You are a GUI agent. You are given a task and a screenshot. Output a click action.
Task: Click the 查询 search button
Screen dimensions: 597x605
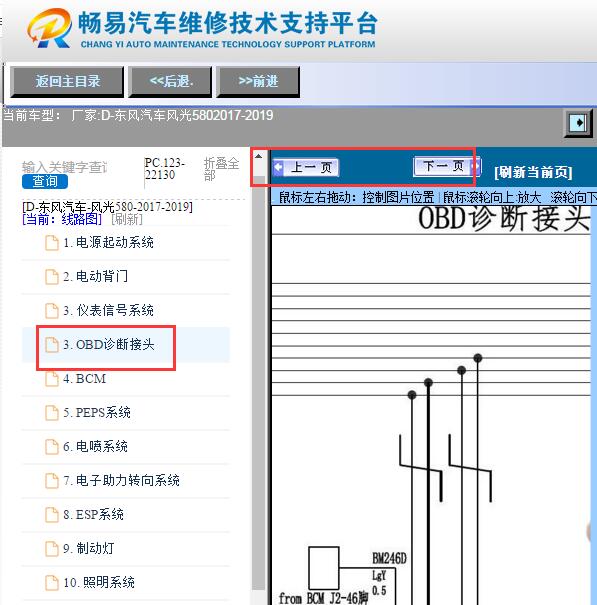(x=45, y=181)
